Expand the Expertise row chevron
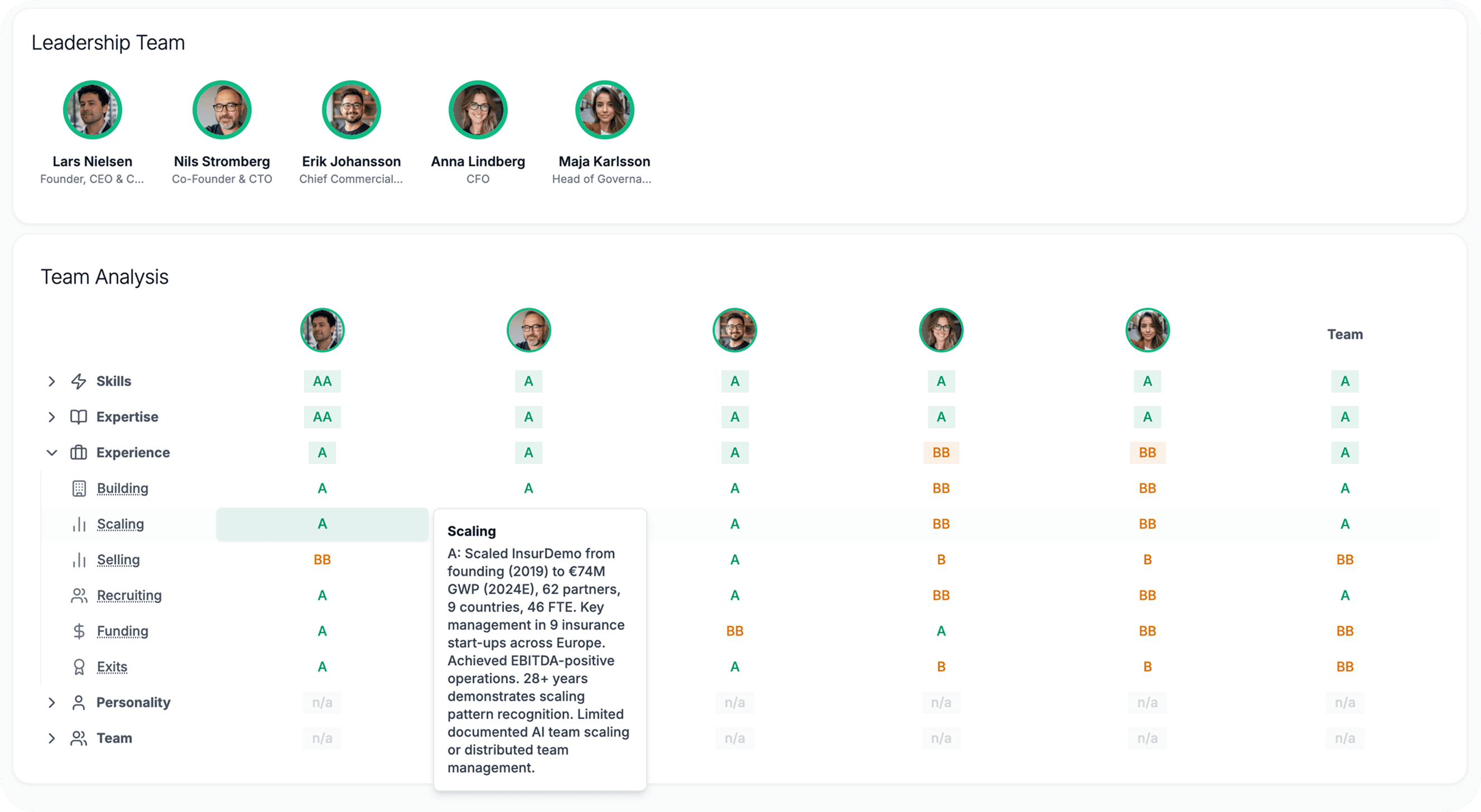Screen dimensions: 1481x812 tap(52, 417)
